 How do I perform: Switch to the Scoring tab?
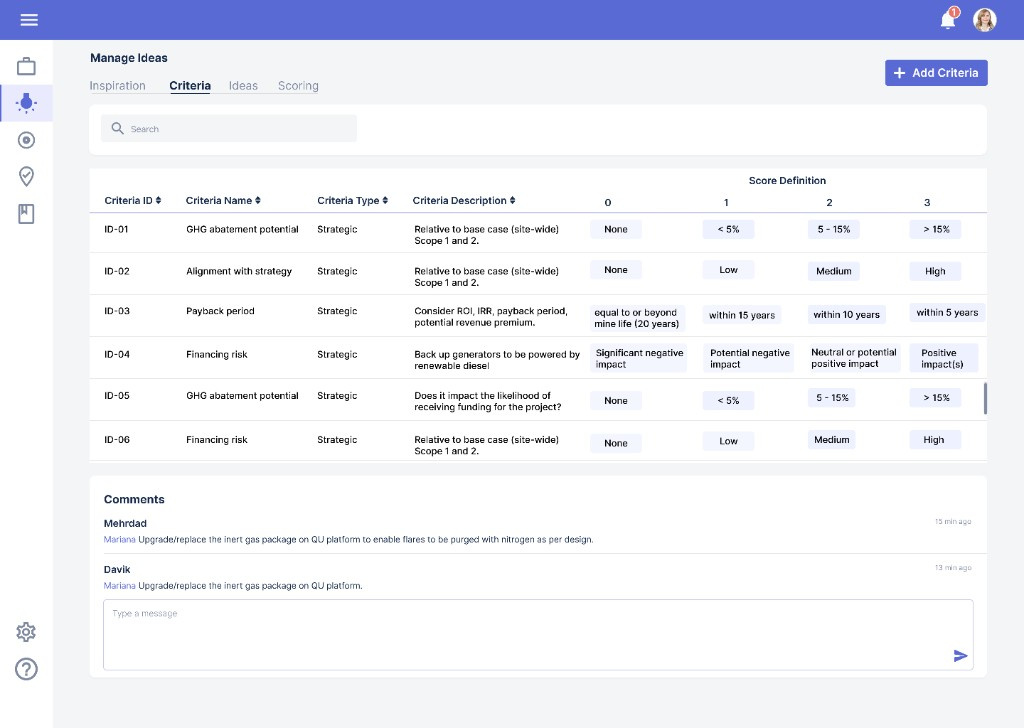(x=298, y=86)
